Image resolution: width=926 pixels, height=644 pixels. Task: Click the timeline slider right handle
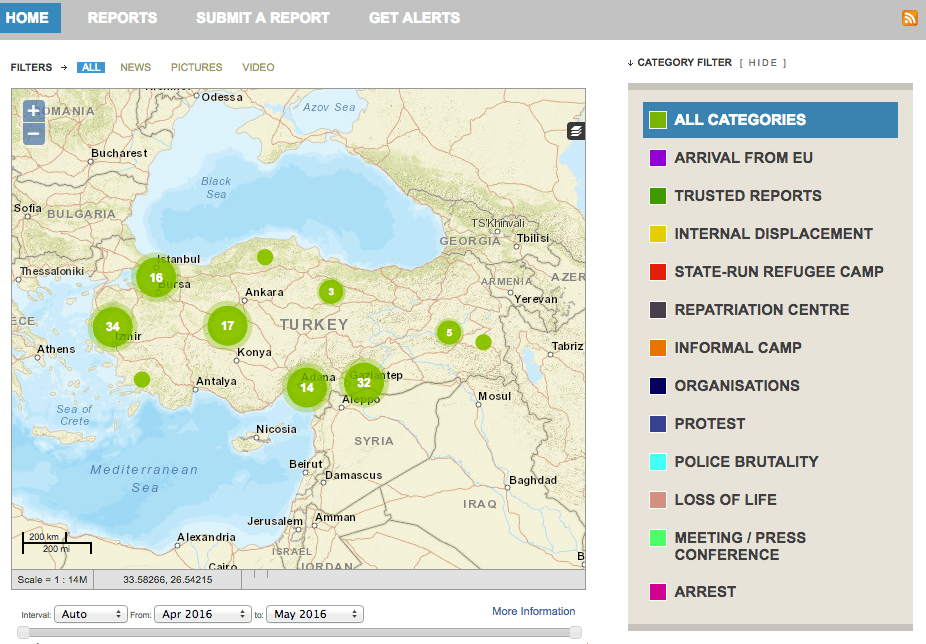pyautogui.click(x=575, y=632)
